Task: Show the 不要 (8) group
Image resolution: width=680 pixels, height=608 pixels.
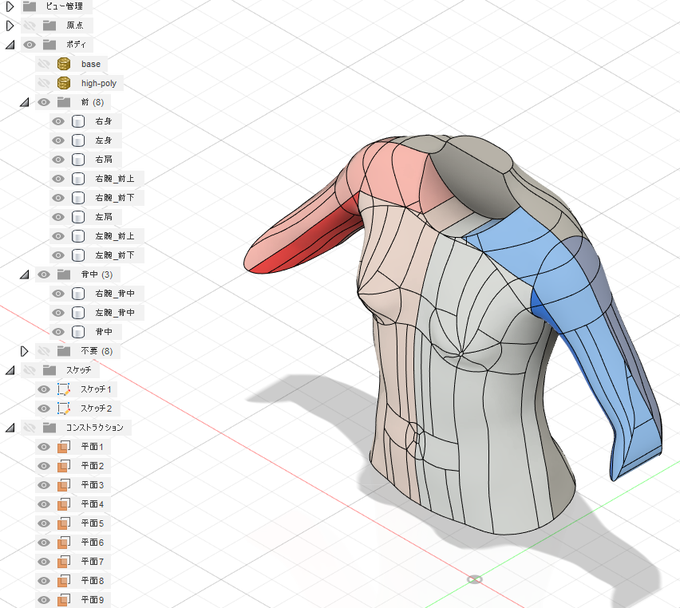Action: 44,351
